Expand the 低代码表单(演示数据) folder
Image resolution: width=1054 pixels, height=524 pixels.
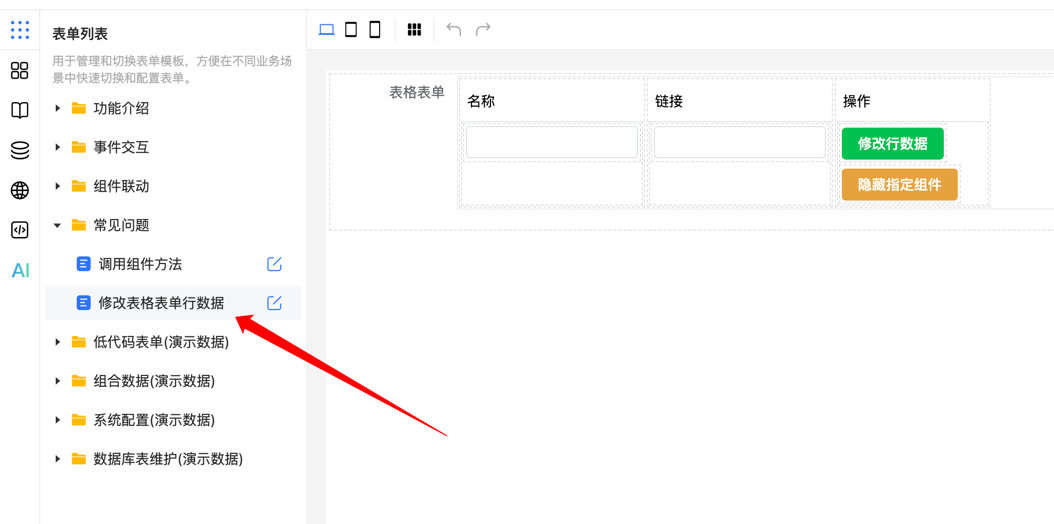coord(58,342)
